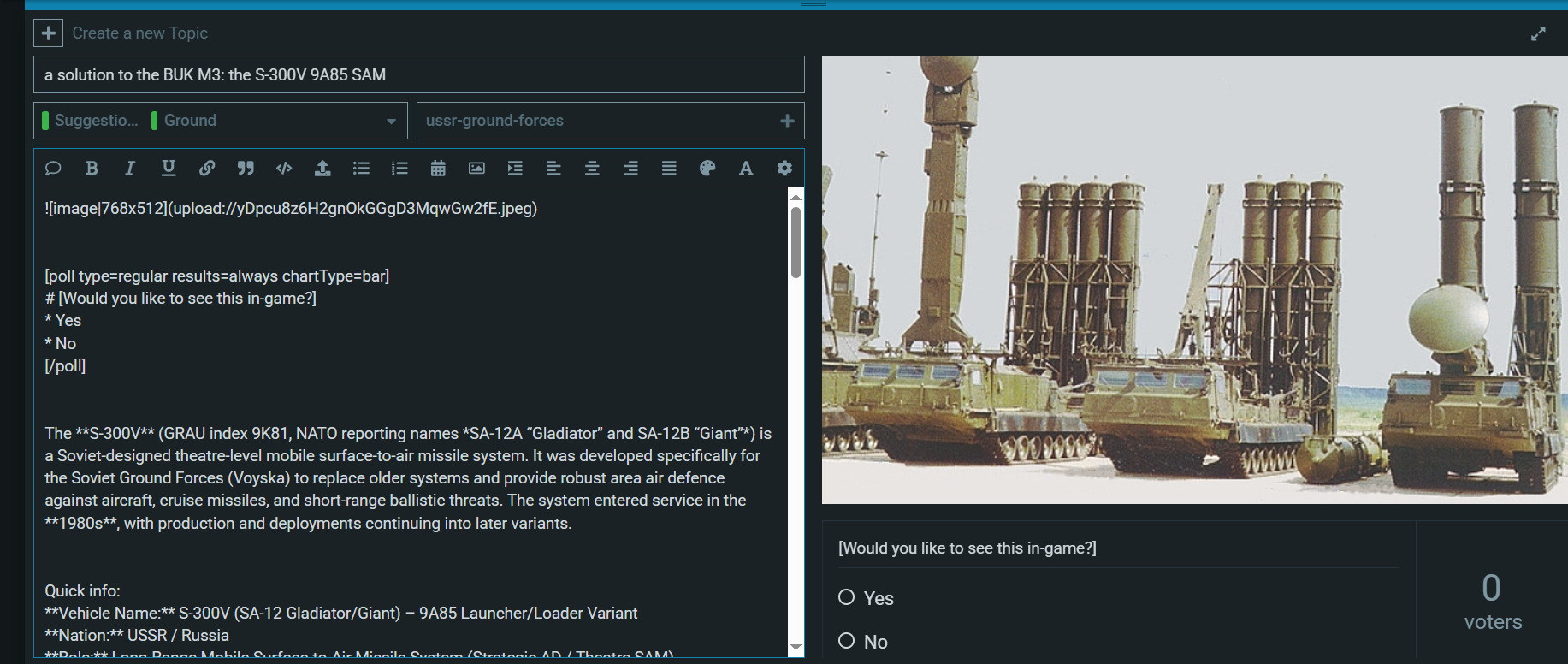
Task: Toggle bold formatting in the editor toolbar
Action: point(92,169)
